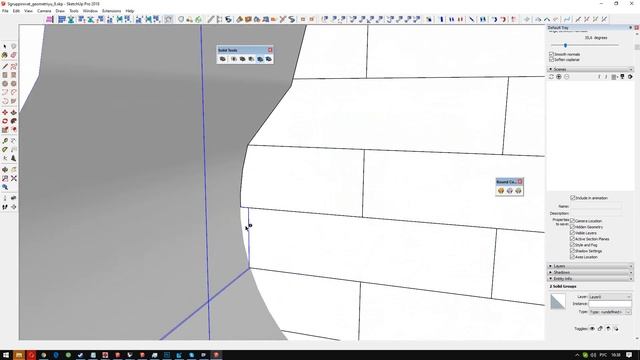The width and height of the screenshot is (640, 360).
Task: Open scenes details menu arrow
Action: (x=630, y=77)
